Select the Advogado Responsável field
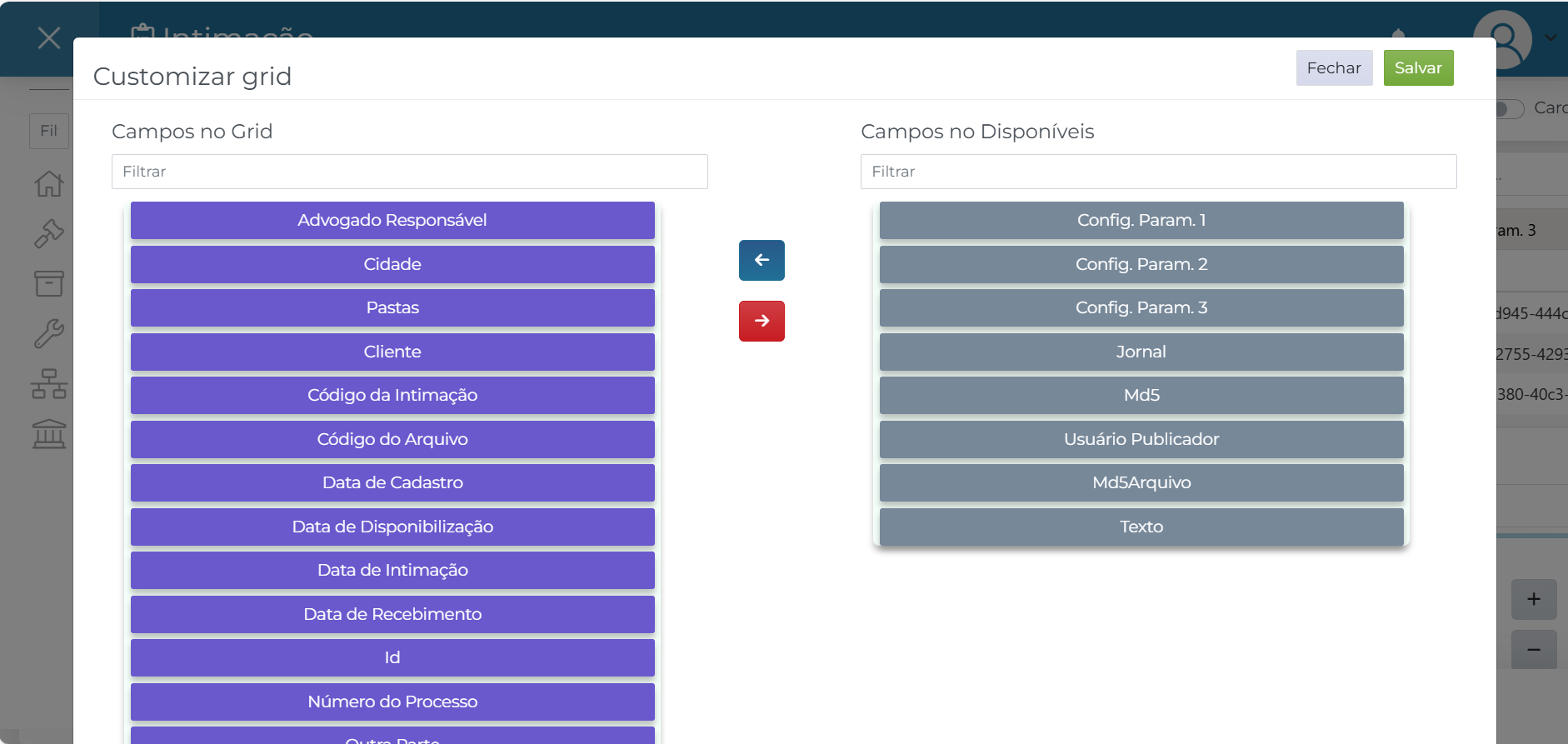Viewport: 1568px width, 744px height. coord(392,221)
